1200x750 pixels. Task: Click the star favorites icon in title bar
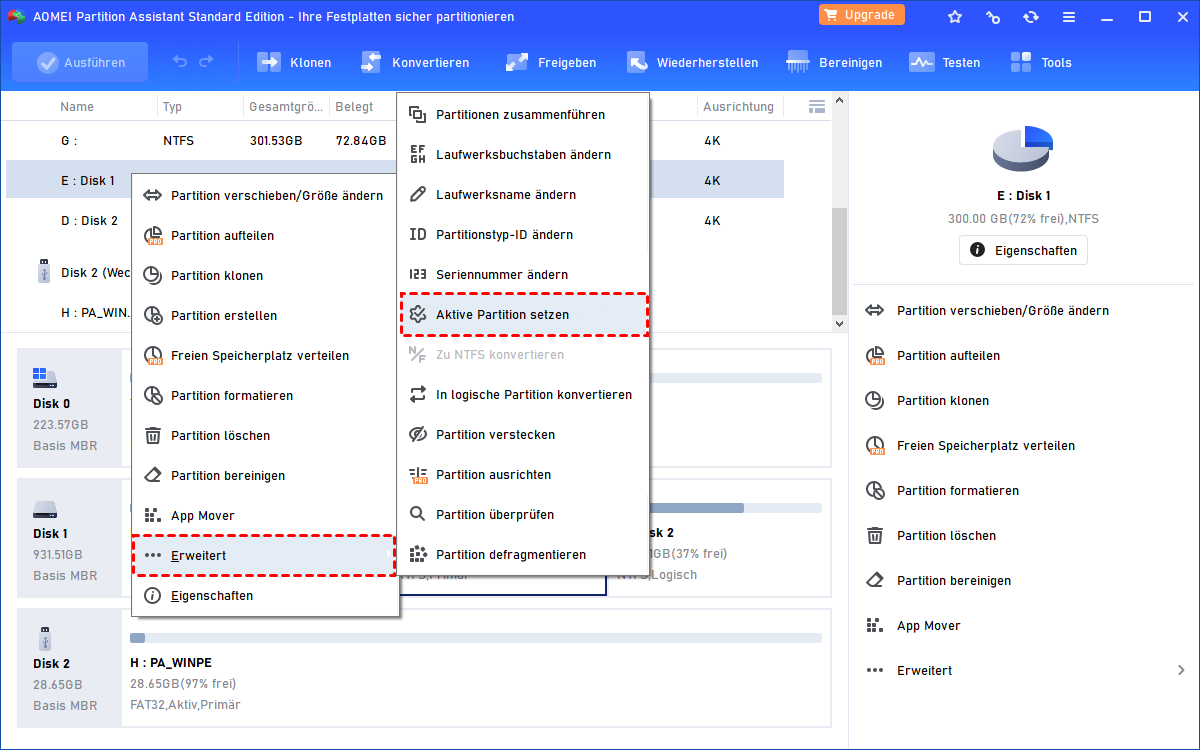[x=955, y=17]
